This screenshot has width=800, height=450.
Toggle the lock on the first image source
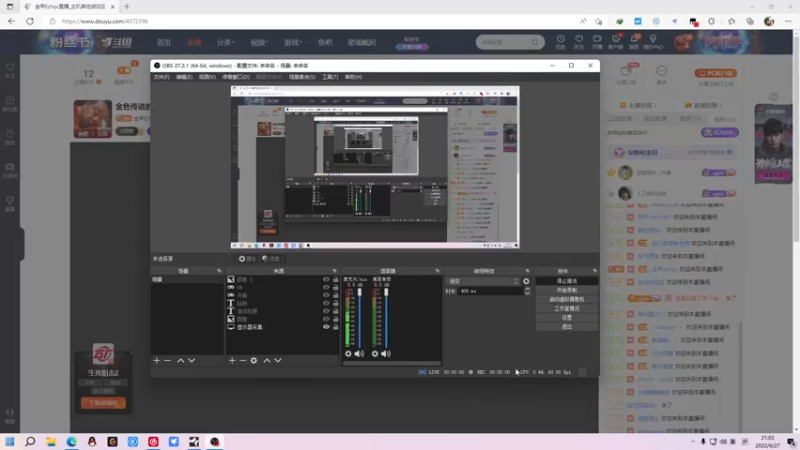(336, 280)
